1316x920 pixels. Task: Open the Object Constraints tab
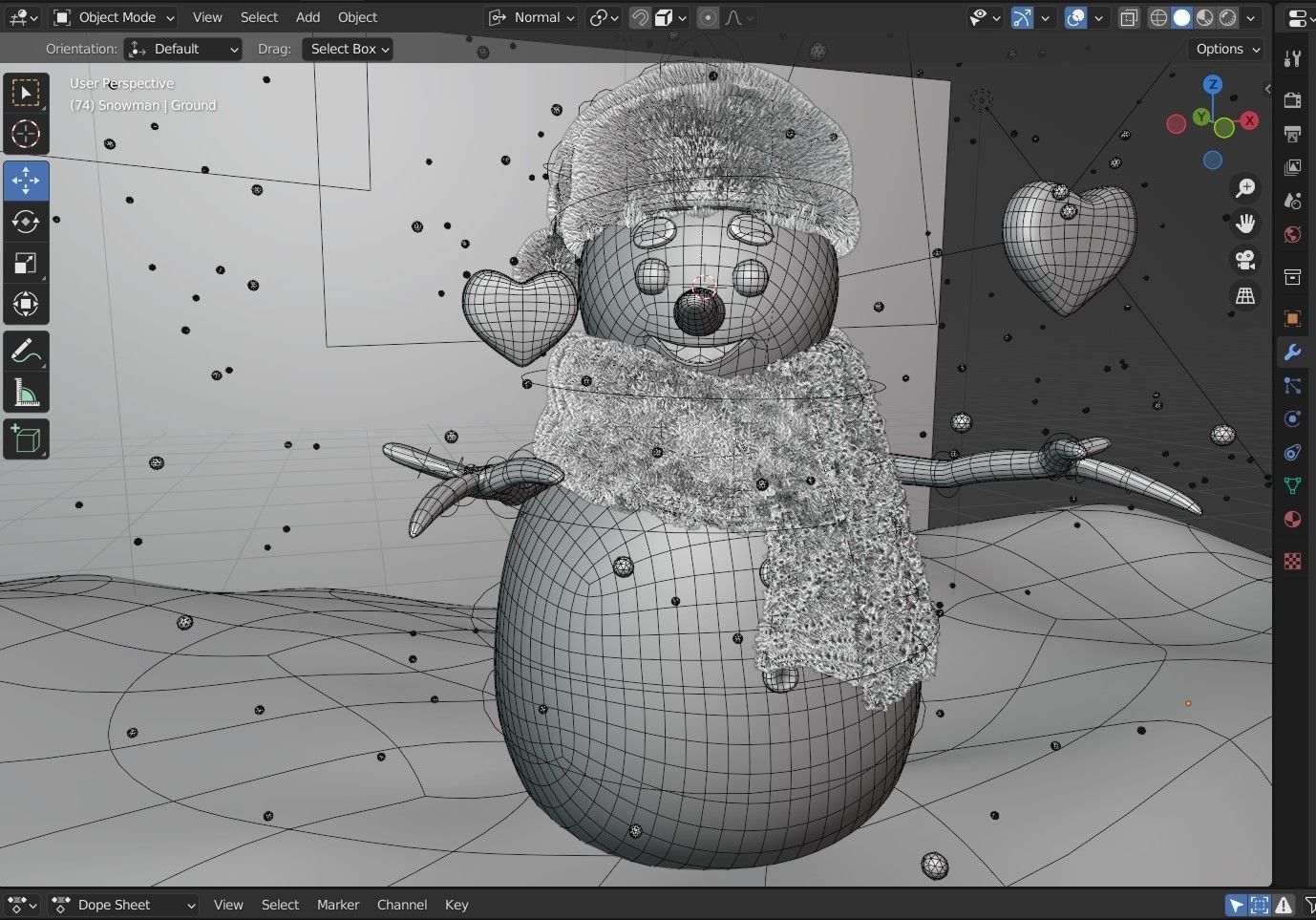[x=1292, y=452]
